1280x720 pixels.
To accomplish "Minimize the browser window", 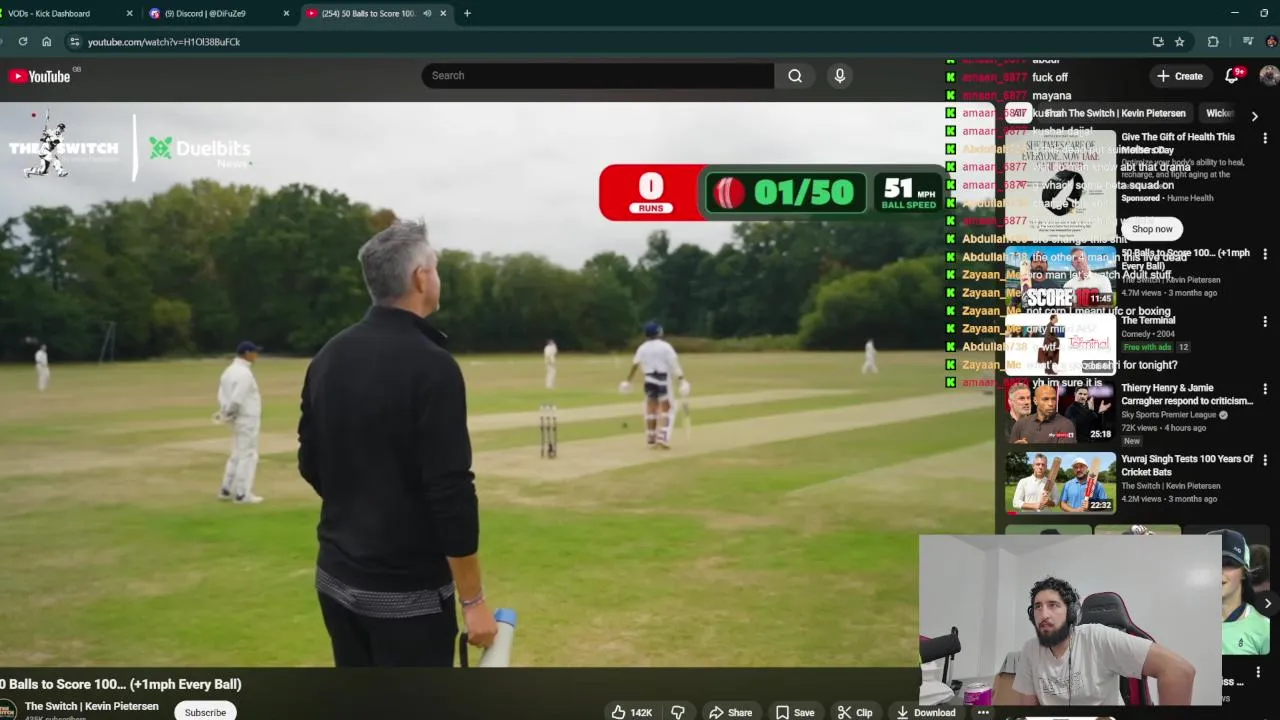I will 1235,13.
